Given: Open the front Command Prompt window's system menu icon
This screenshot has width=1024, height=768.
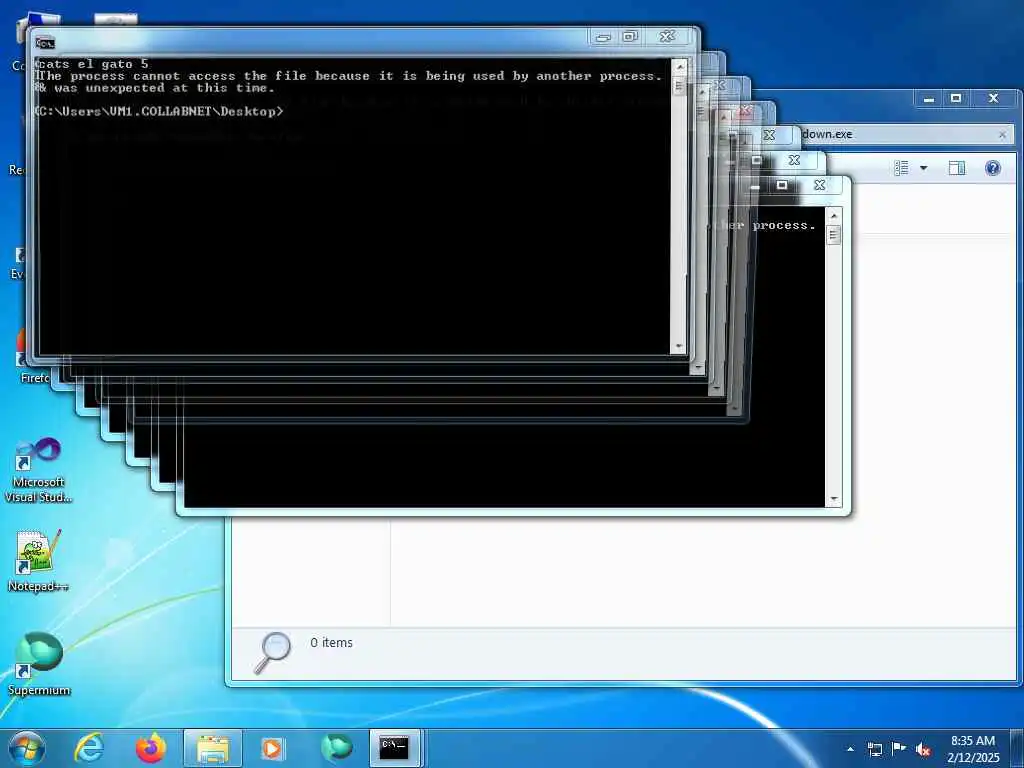Looking at the screenshot, I should (45, 43).
